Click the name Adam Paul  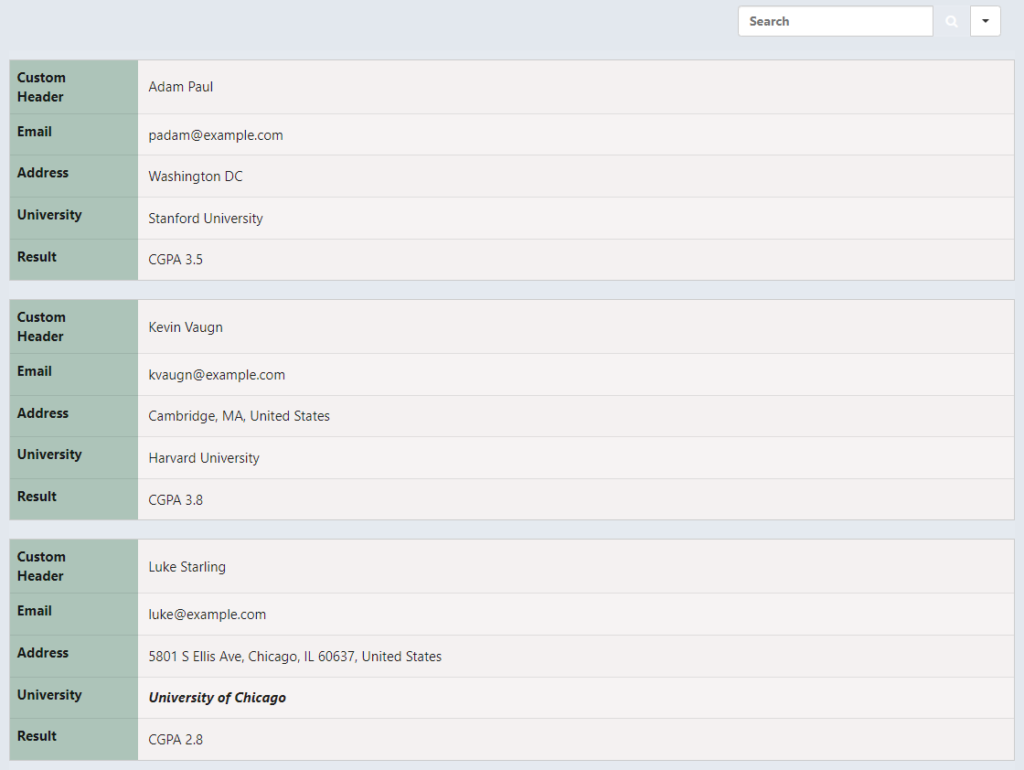(180, 86)
